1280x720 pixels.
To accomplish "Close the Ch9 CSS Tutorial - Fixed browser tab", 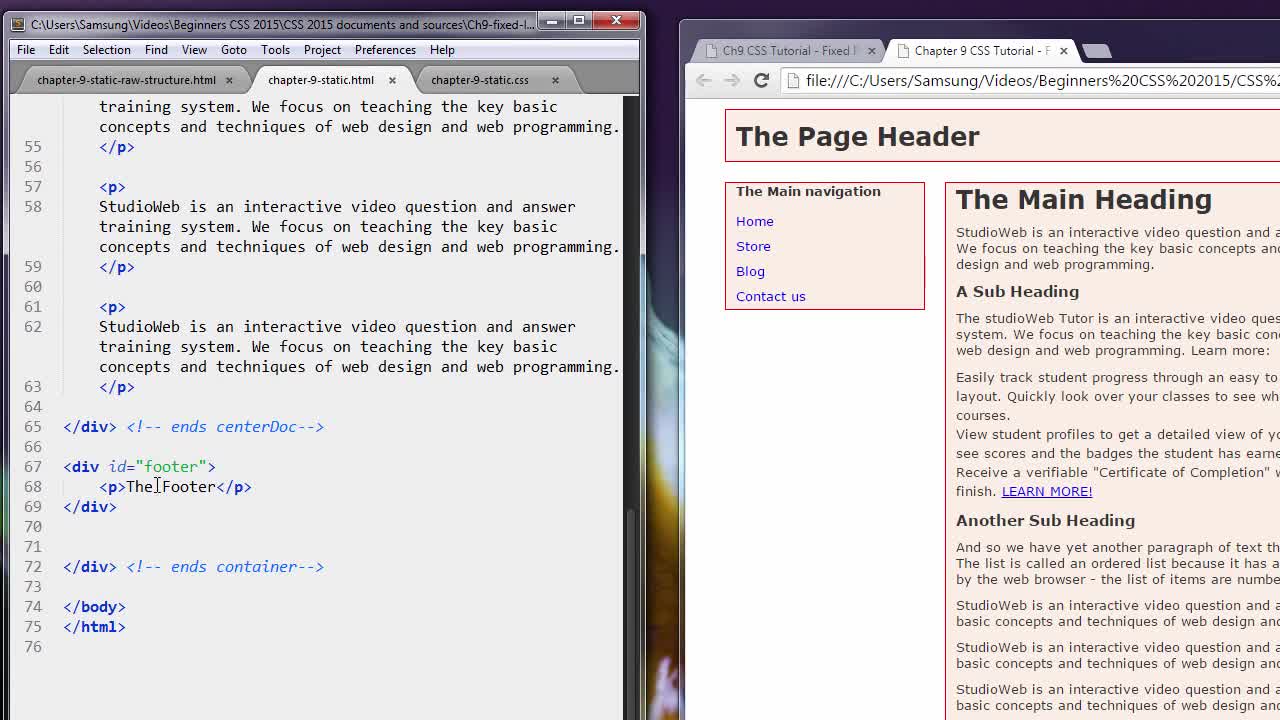I will 871,51.
